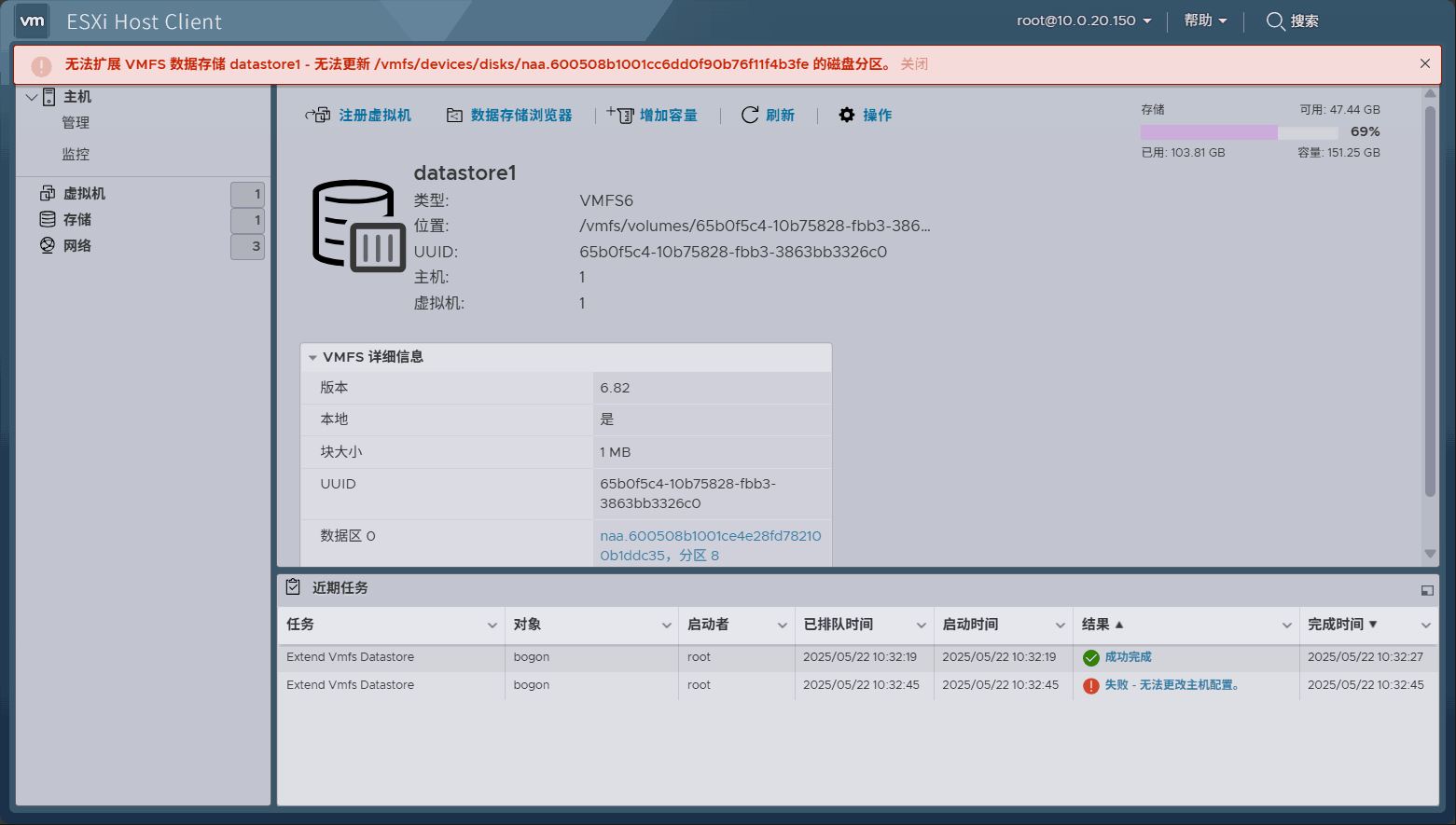Click the Networking globe icon in sidebar
This screenshot has height=825, width=1456.
click(48, 245)
